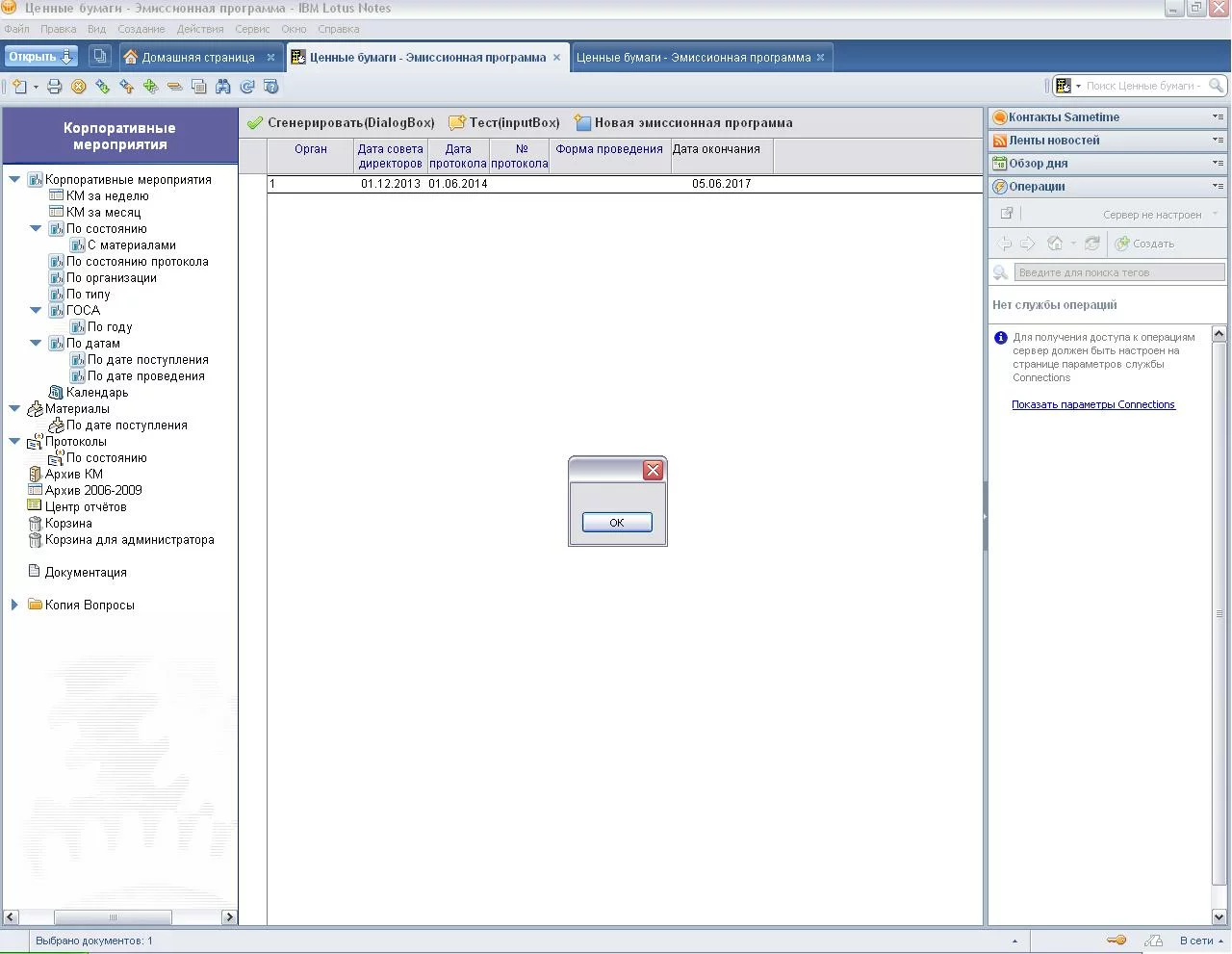This screenshot has height=954, width=1232.
Task: Click the print icon in the toolbar
Action: click(55, 87)
